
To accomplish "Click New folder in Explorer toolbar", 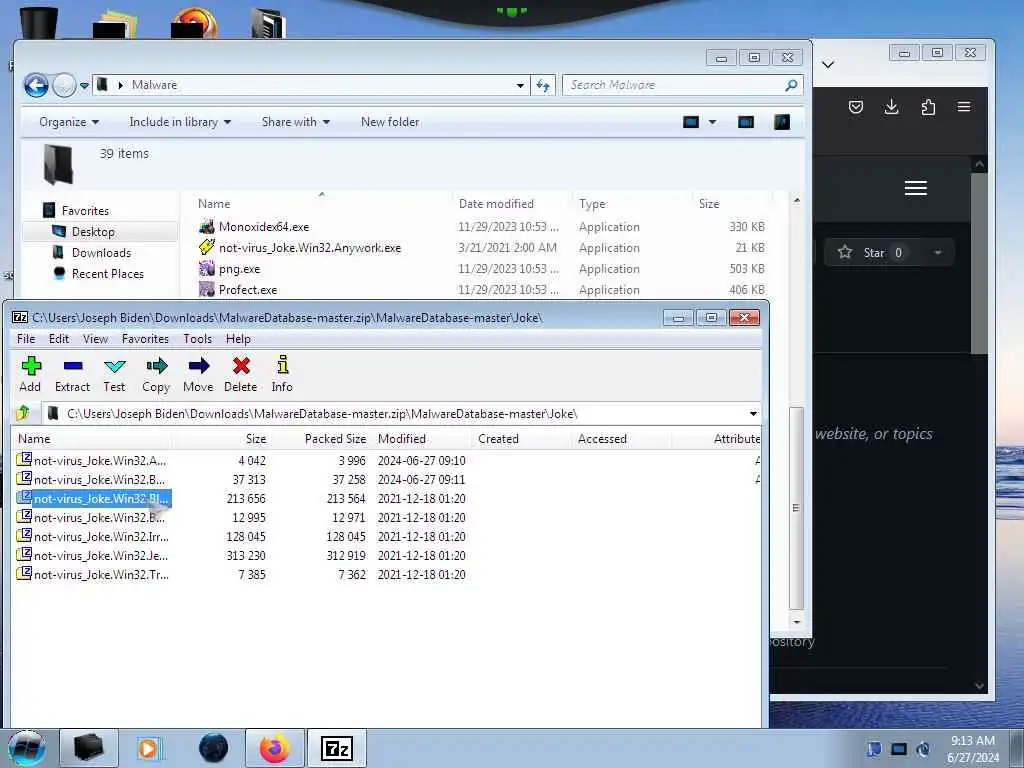I will 390,122.
